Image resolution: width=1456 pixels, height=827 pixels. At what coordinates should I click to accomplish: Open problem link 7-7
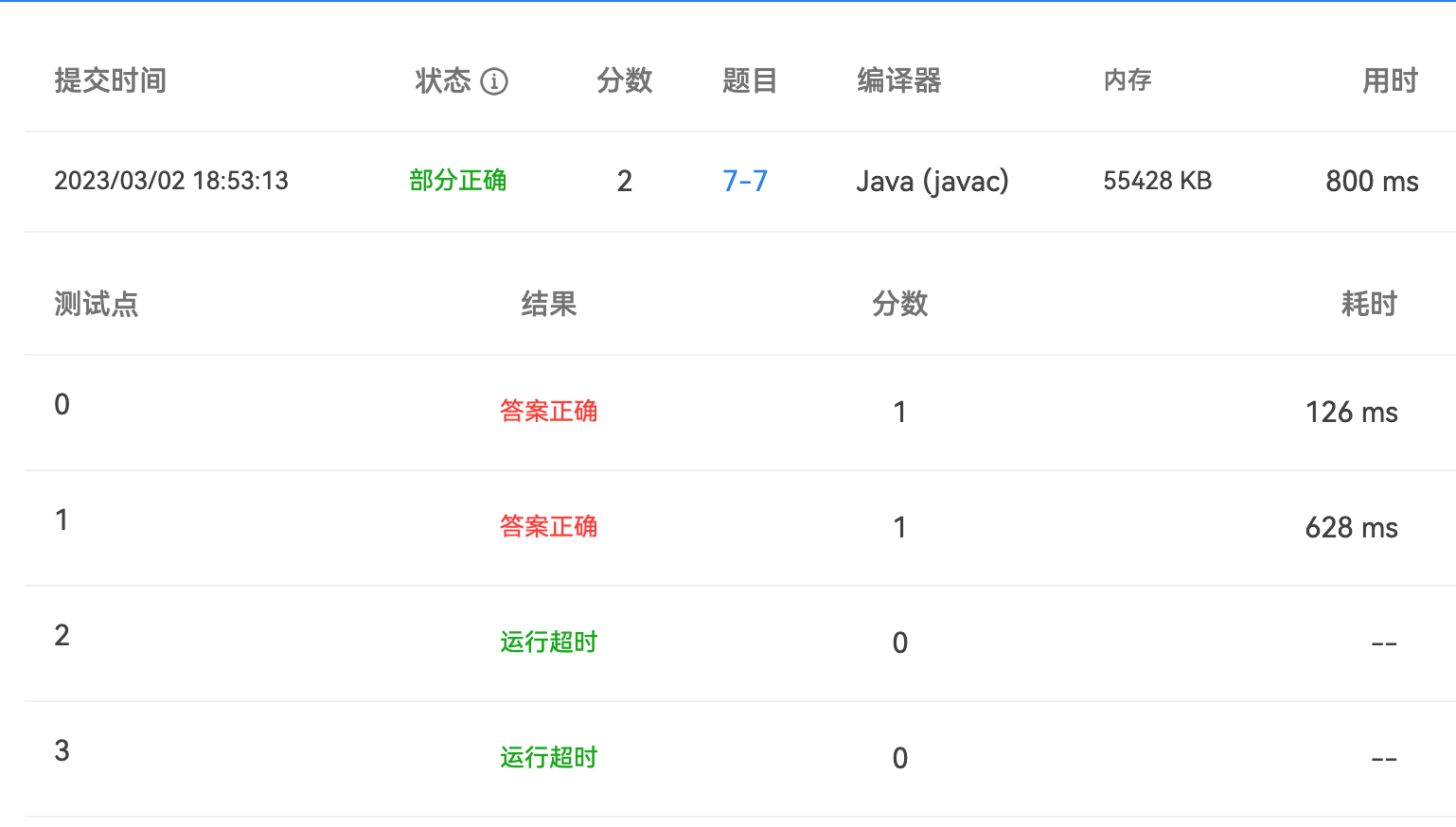pos(745,181)
